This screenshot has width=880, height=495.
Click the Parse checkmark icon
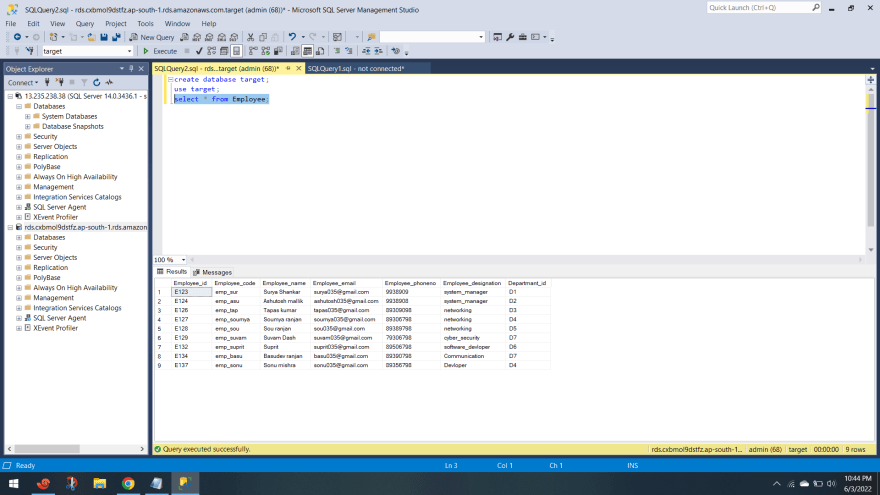coord(199,51)
